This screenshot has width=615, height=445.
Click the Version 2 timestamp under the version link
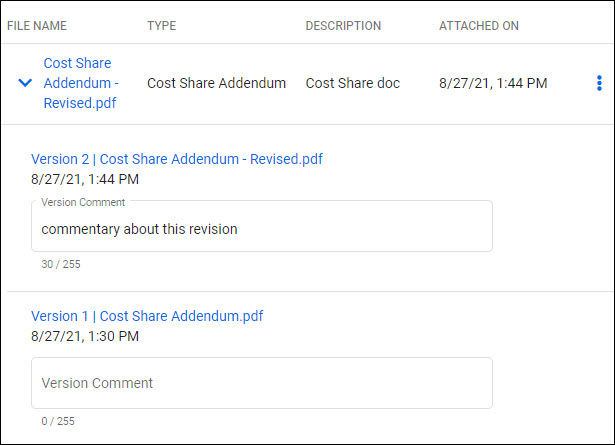(85, 180)
